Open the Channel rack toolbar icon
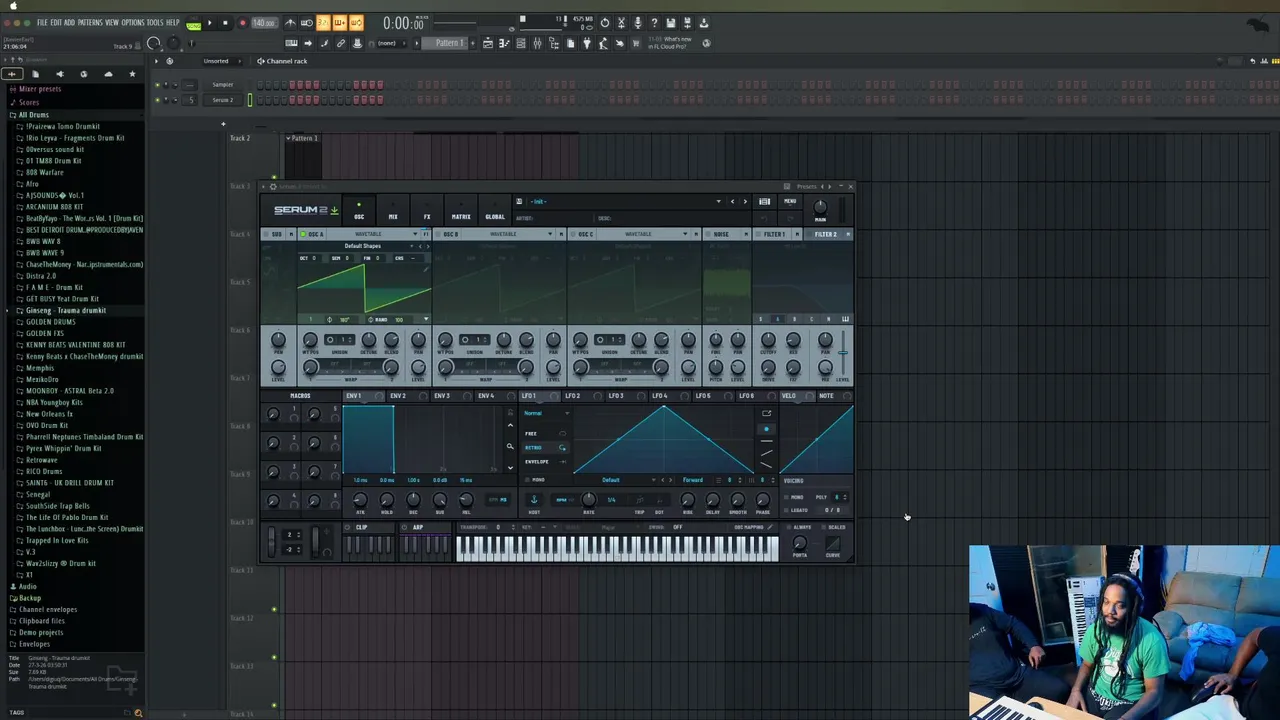Viewport: 1280px width, 720px height. [x=521, y=43]
